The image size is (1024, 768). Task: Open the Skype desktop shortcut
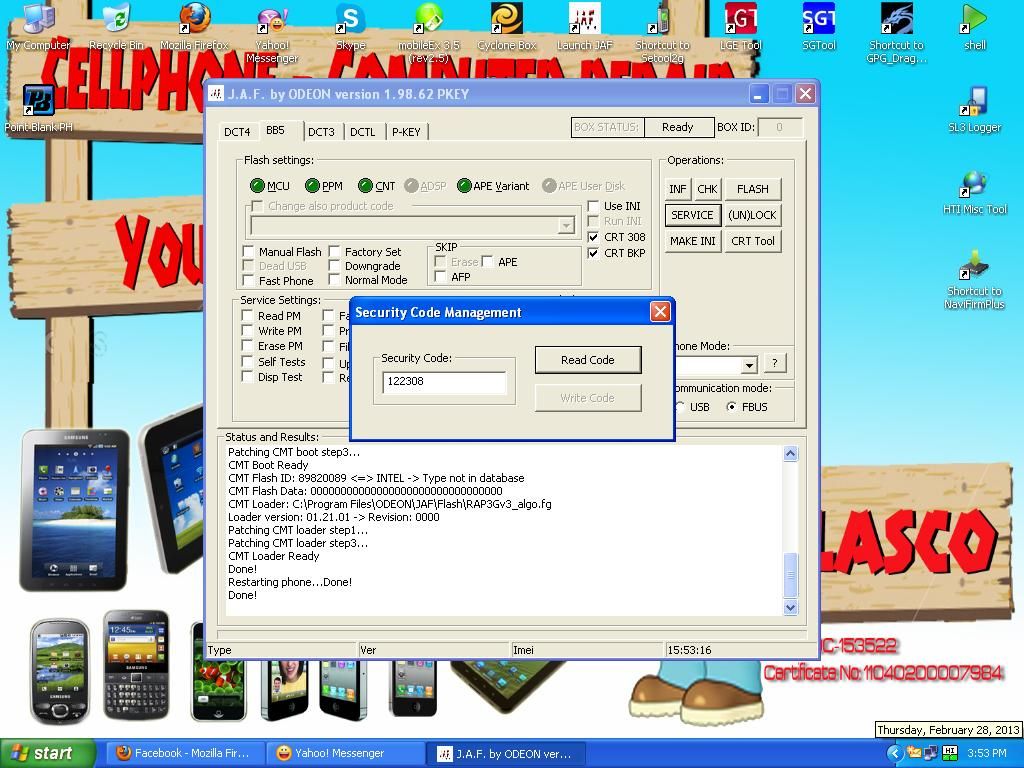[x=350, y=21]
